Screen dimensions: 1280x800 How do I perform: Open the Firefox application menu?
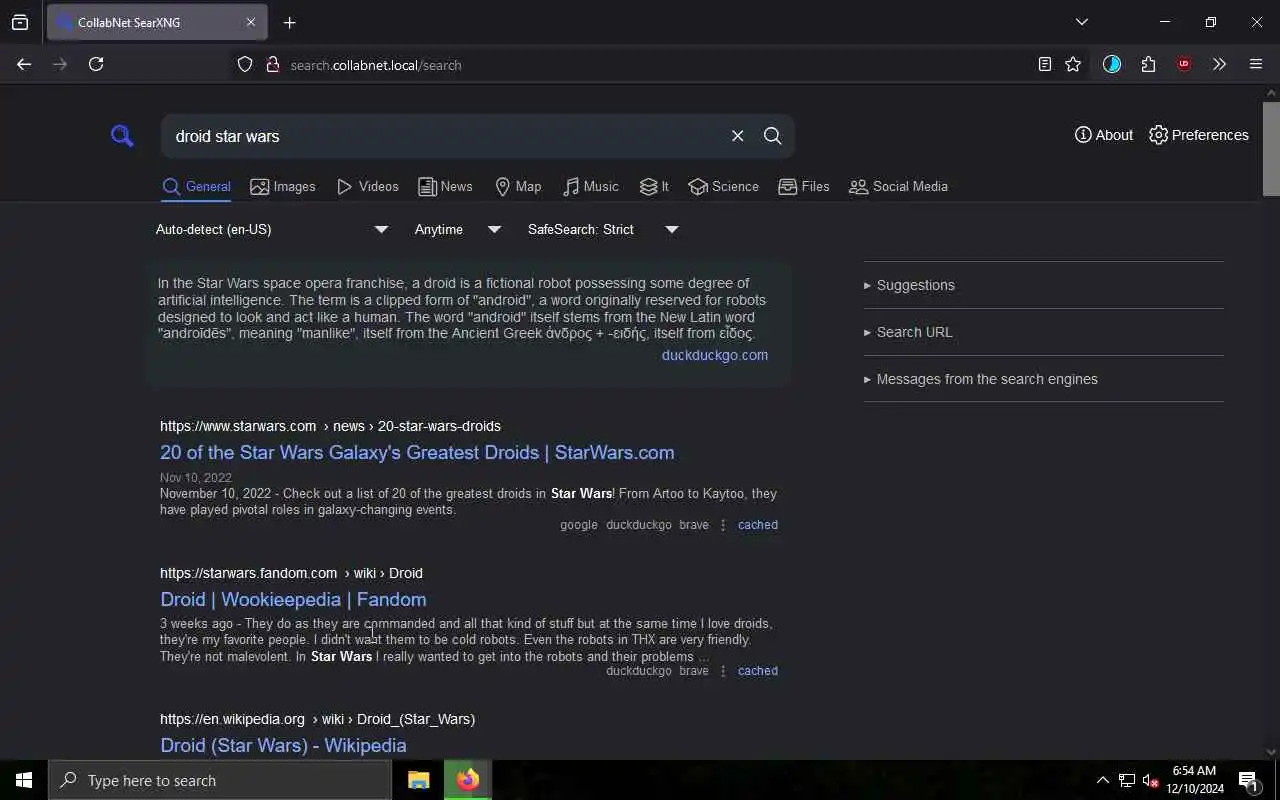point(1256,64)
